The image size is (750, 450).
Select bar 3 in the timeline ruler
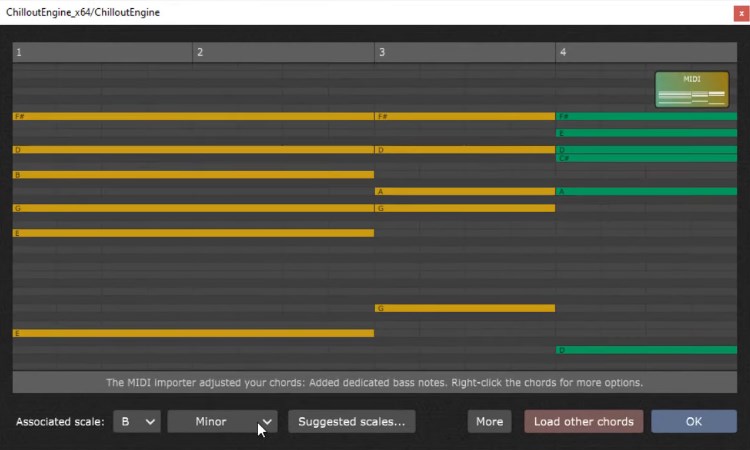(x=465, y=52)
